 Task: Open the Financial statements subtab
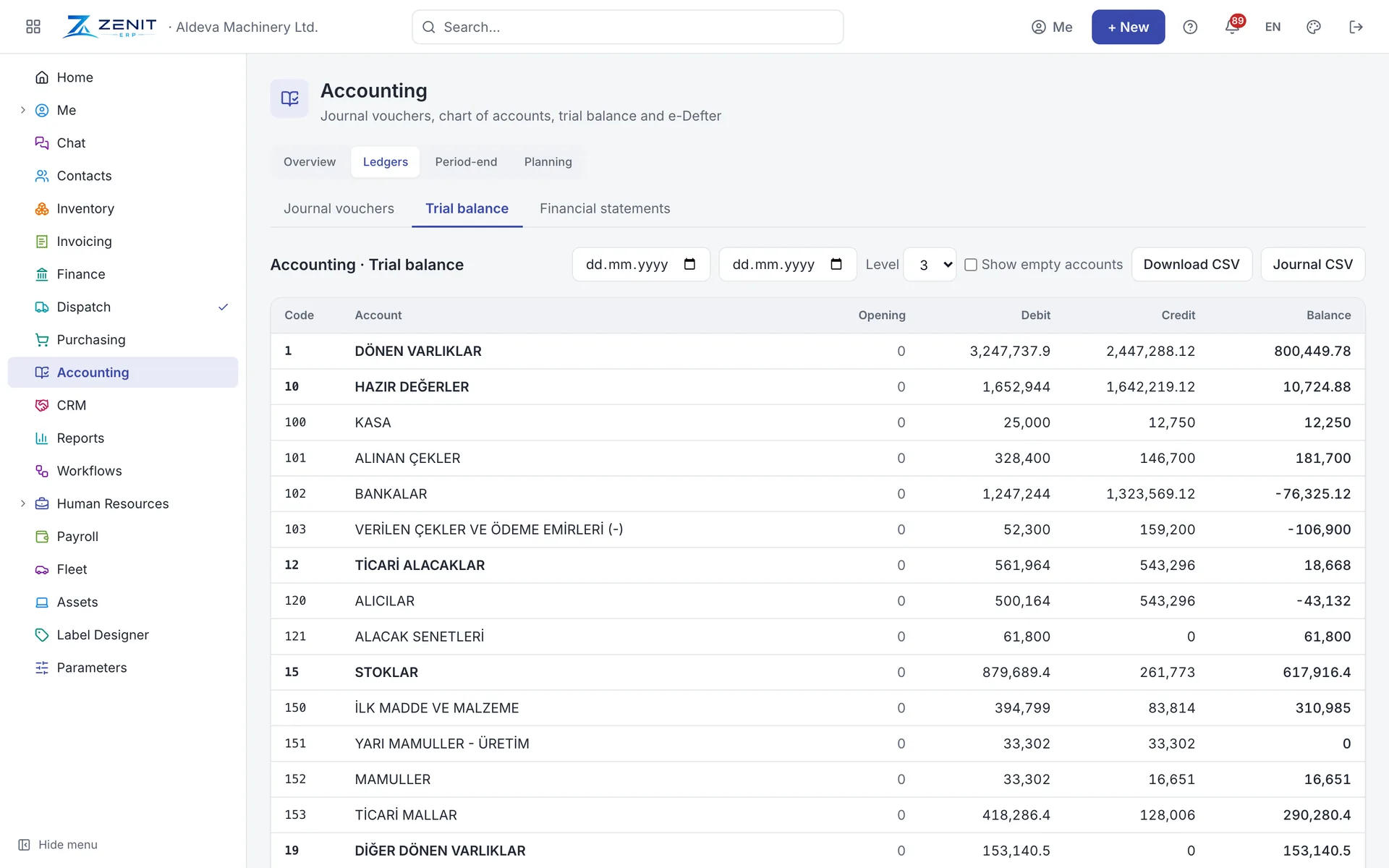point(605,208)
